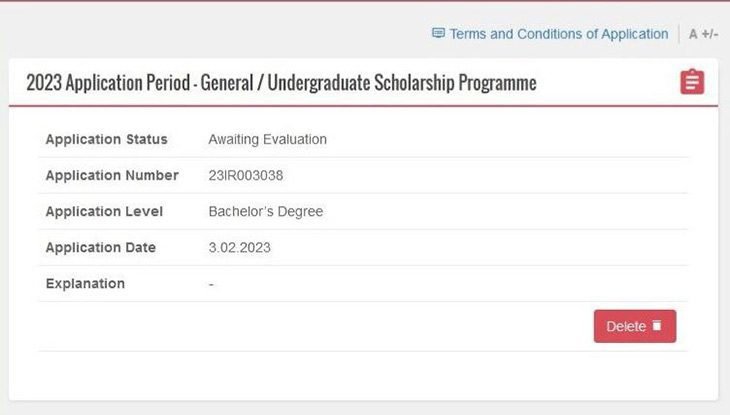The image size is (730, 415).
Task: Click the minus sign in font size control
Action: click(x=716, y=34)
